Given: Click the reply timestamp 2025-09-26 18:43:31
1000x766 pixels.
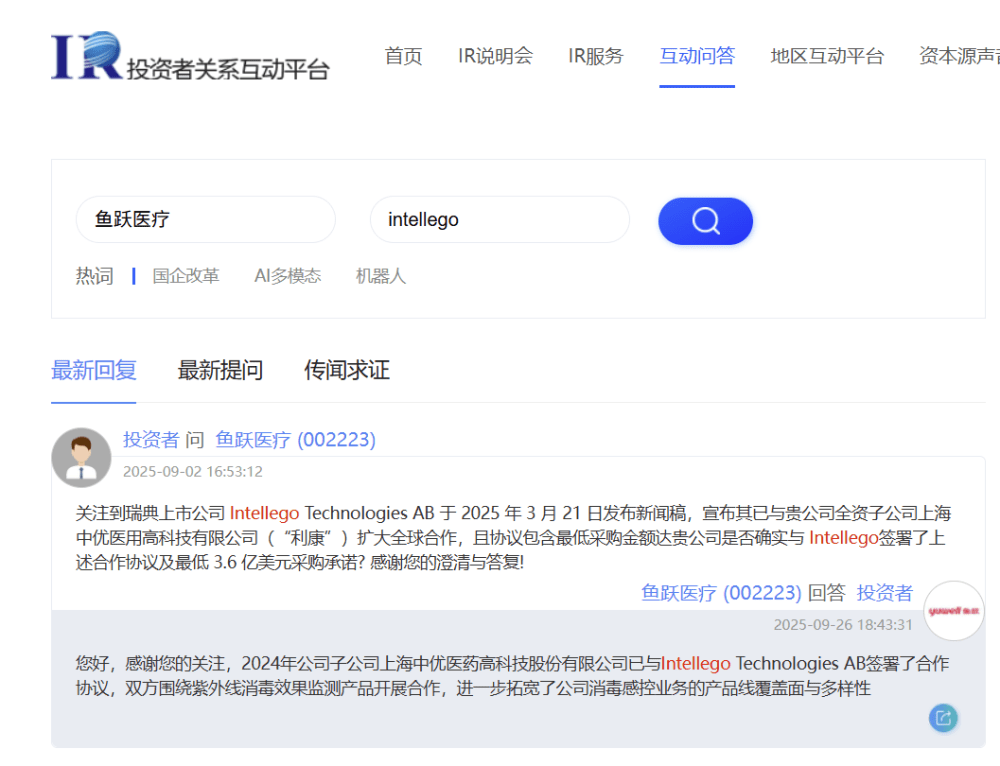Looking at the screenshot, I should pyautogui.click(x=843, y=624).
